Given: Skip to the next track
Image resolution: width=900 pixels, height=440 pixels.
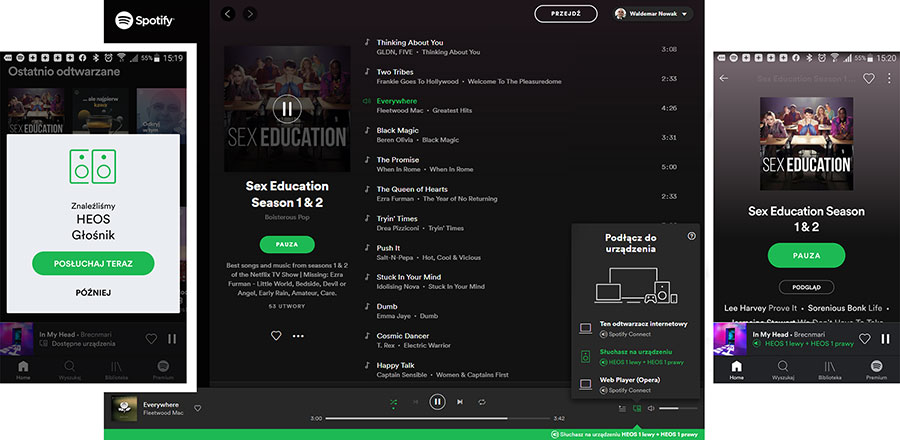Looking at the screenshot, I should [460, 402].
